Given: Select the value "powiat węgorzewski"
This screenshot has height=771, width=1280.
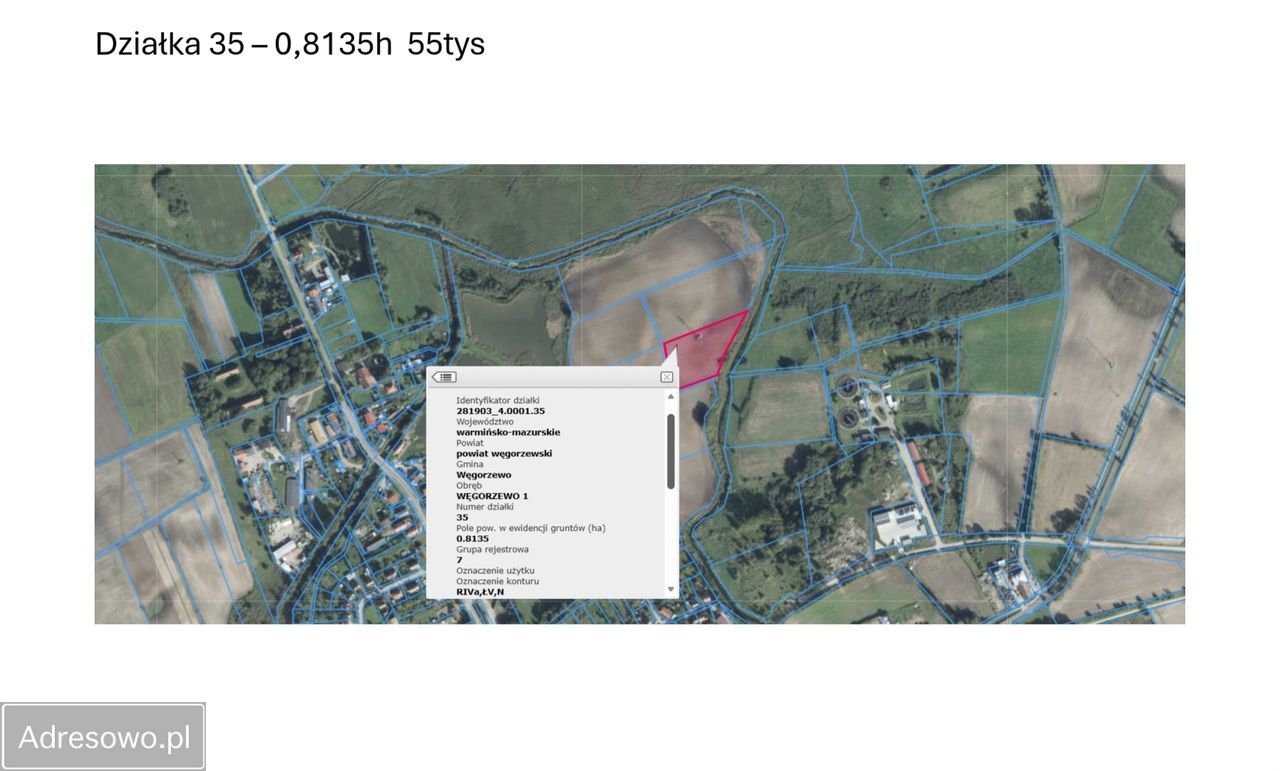Looking at the screenshot, I should (504, 453).
